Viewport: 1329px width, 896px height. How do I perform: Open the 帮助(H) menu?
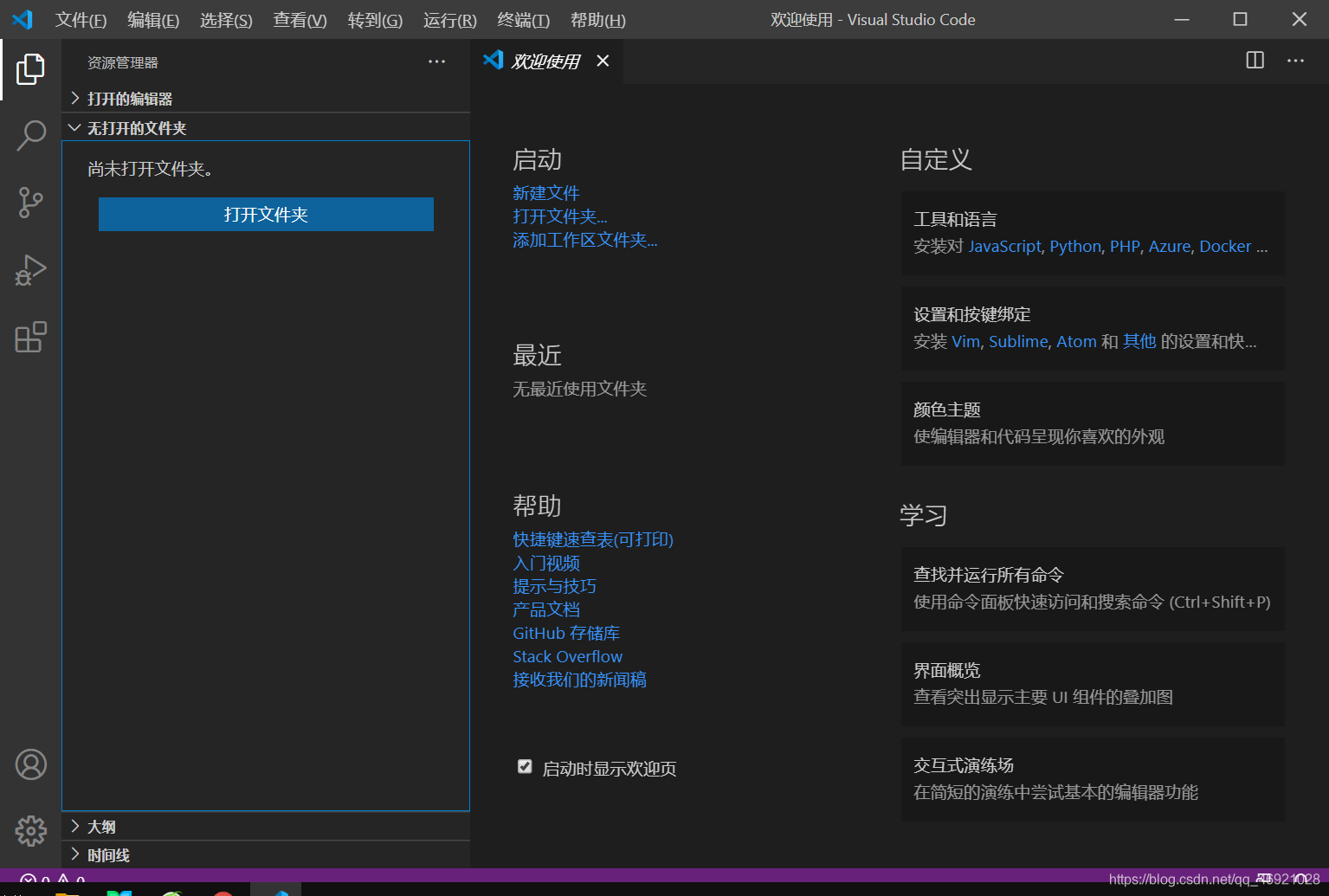tap(597, 20)
